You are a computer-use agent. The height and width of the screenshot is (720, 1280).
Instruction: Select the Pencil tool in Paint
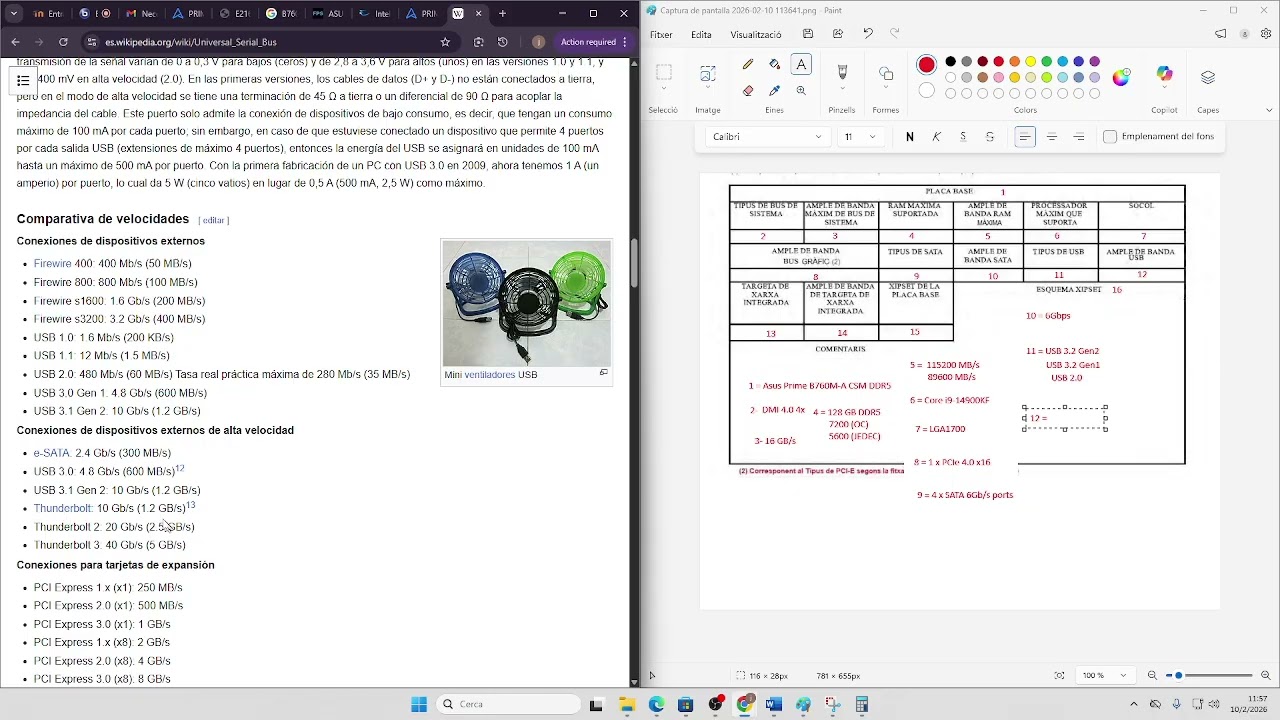747,64
